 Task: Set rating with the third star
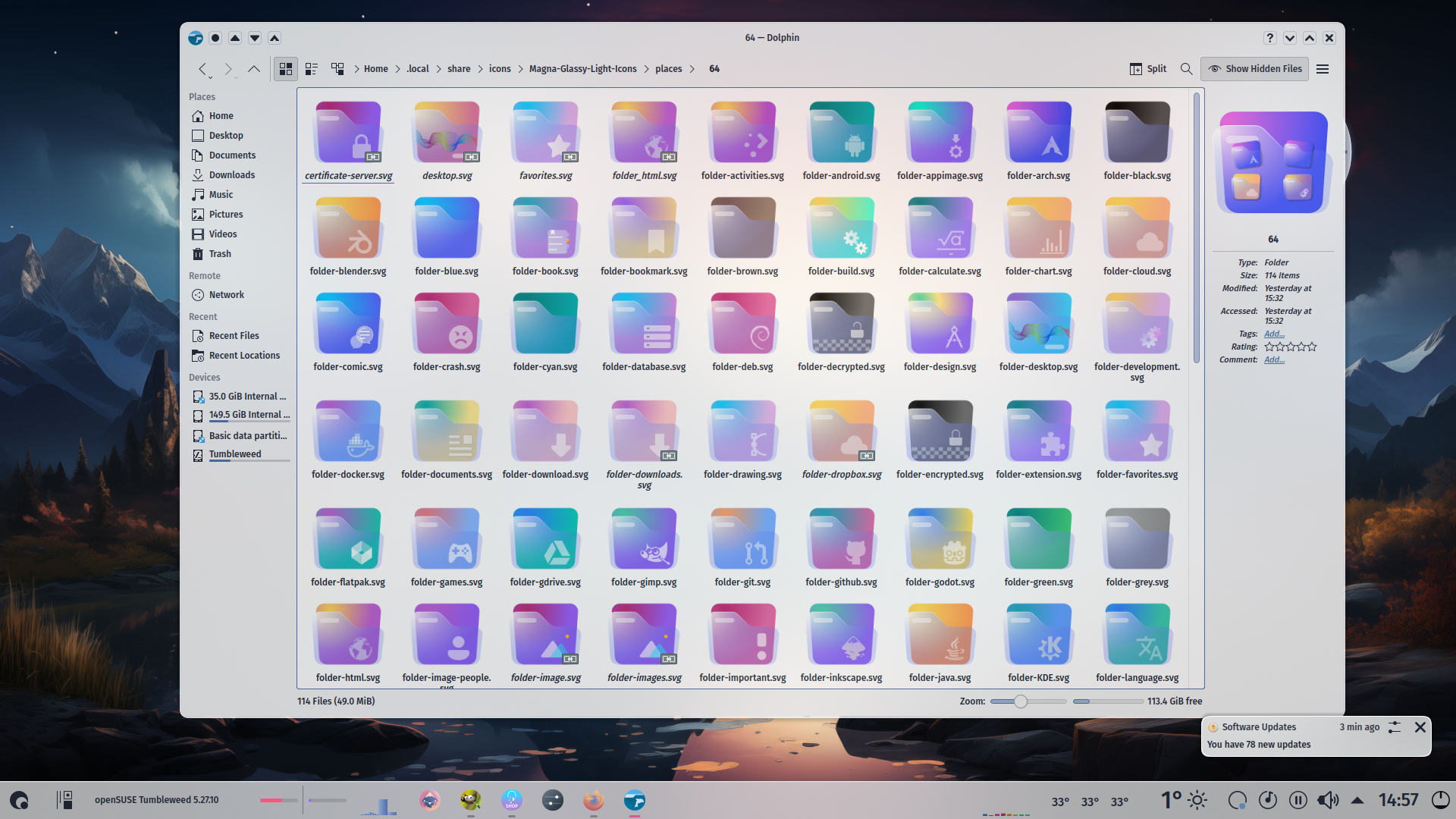pyautogui.click(x=1291, y=347)
